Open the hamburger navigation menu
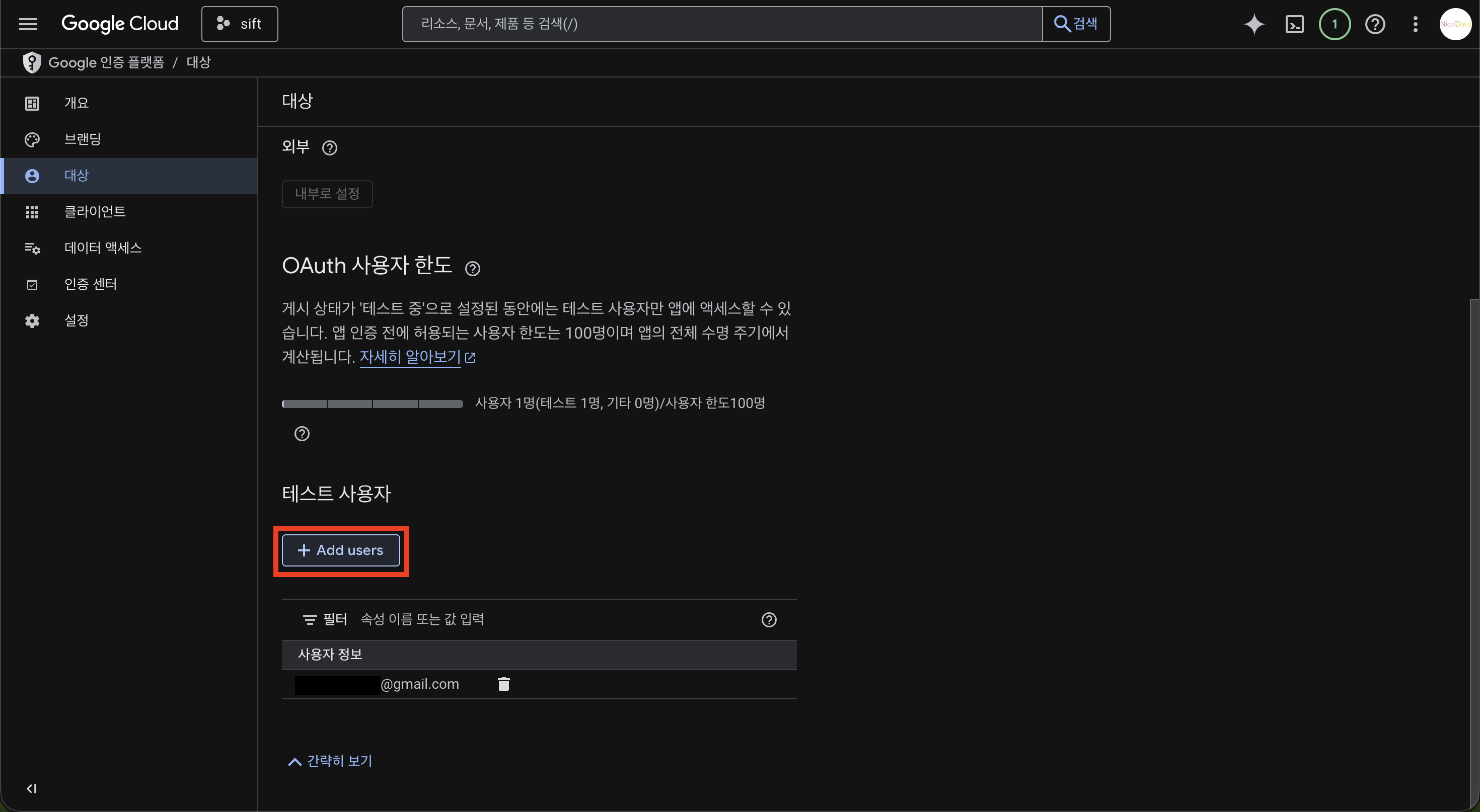1480x812 pixels. (28, 24)
